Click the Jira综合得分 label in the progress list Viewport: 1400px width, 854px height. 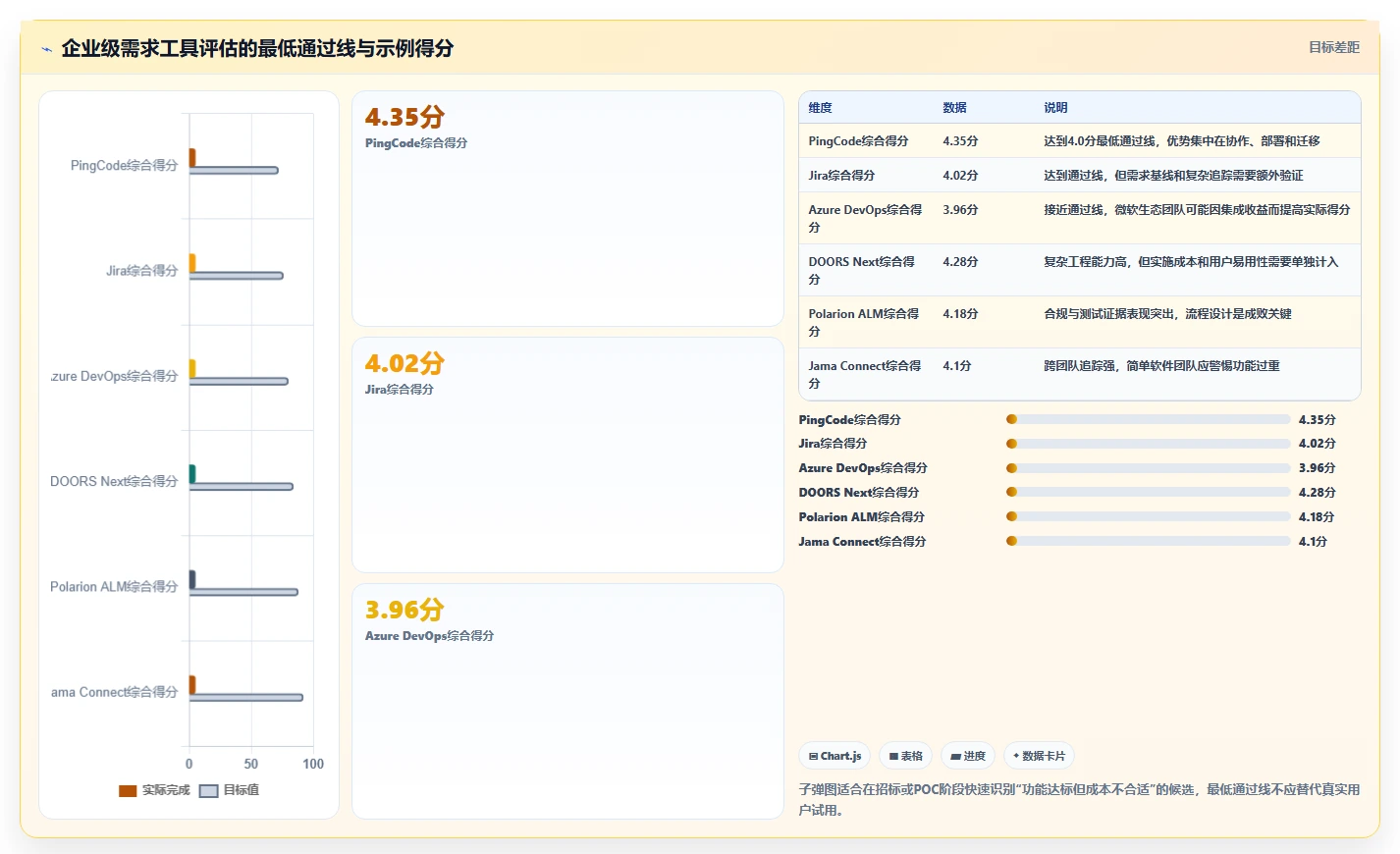point(834,444)
